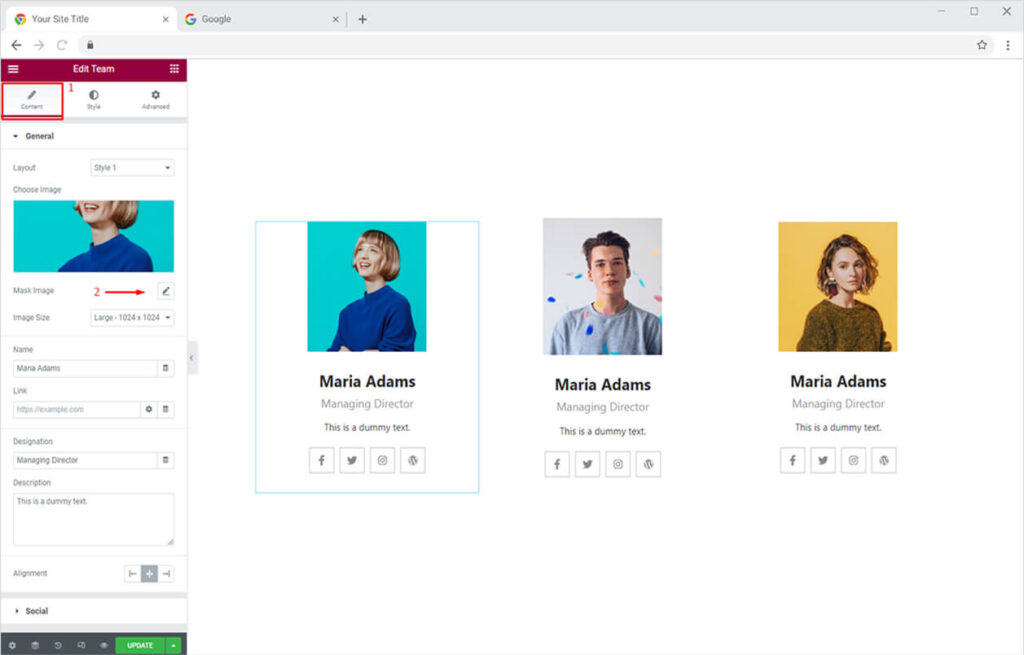The height and width of the screenshot is (655, 1024).
Task: Click the Mask Image edit pencil
Action: coord(166,291)
